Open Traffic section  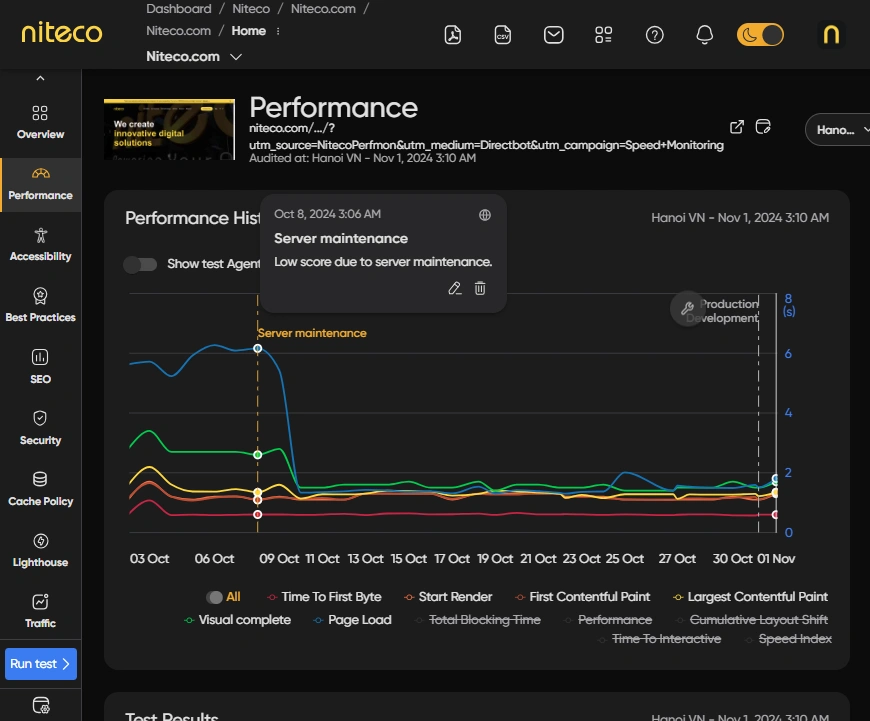(41, 611)
